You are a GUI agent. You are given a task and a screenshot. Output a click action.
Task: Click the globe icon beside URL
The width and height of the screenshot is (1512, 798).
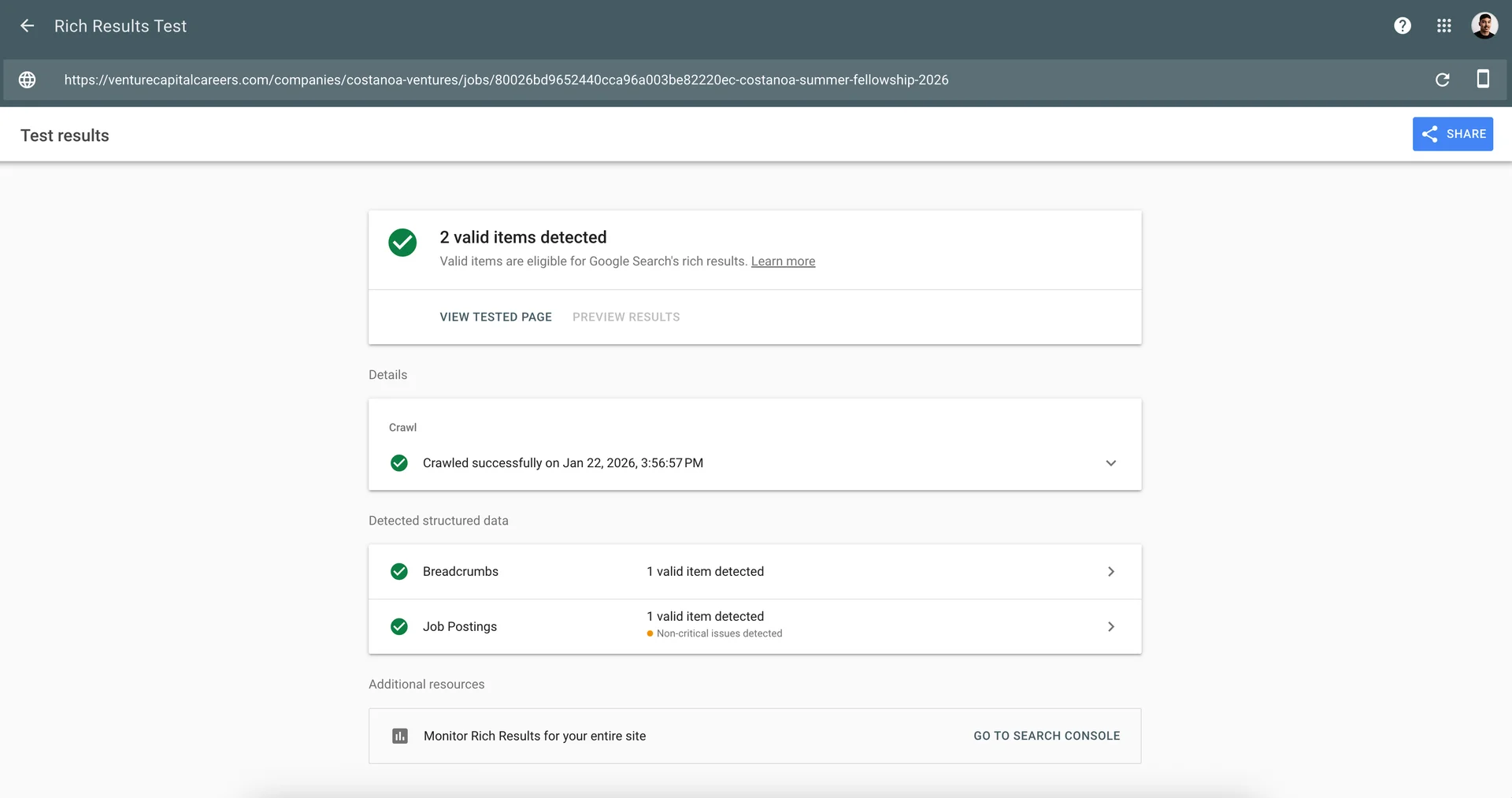pyautogui.click(x=27, y=80)
